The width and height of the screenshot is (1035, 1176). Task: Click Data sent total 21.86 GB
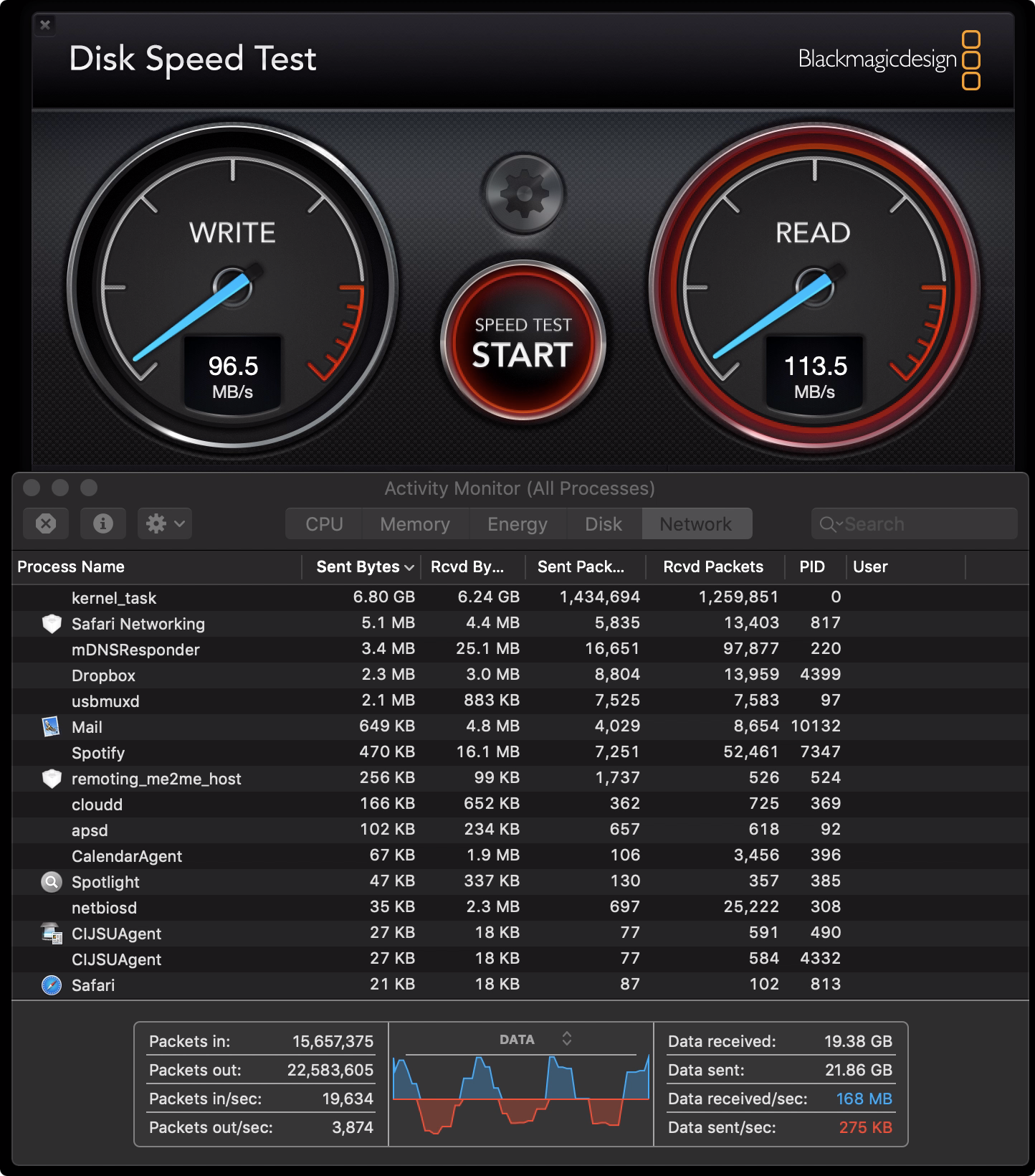(x=859, y=1070)
